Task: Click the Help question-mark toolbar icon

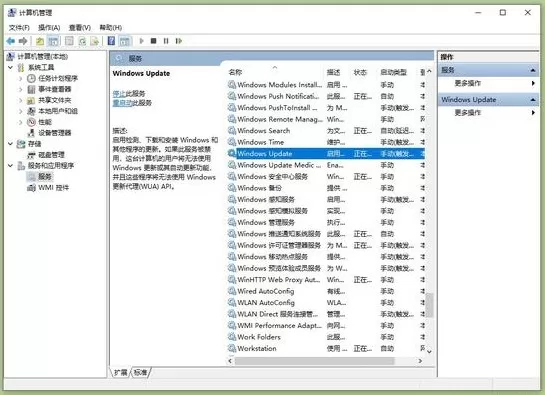Action: (111, 41)
